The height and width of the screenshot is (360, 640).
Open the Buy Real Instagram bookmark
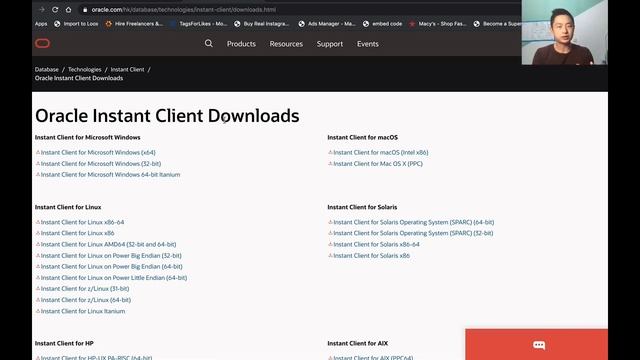262,24
